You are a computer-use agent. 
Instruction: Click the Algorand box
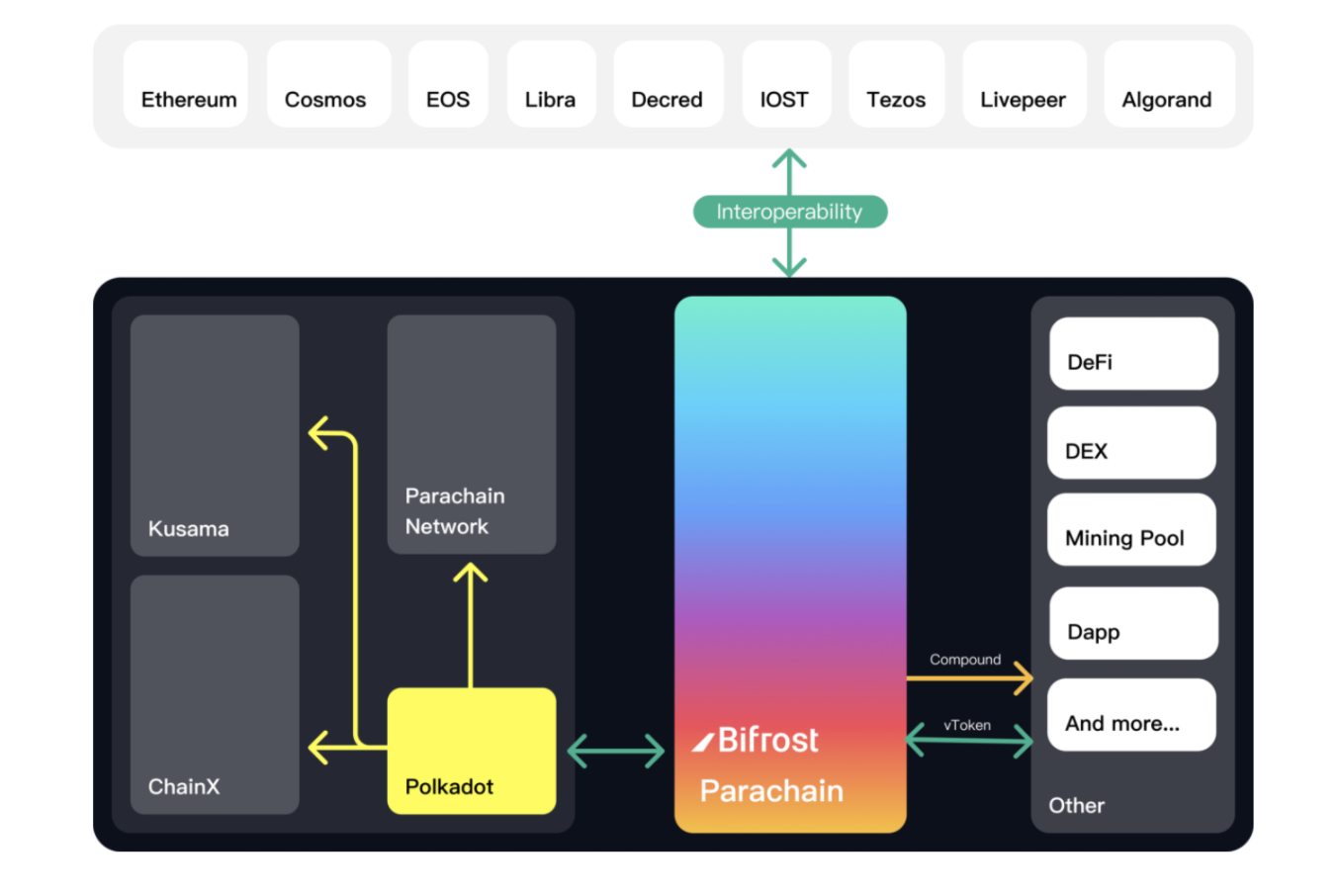(1169, 84)
